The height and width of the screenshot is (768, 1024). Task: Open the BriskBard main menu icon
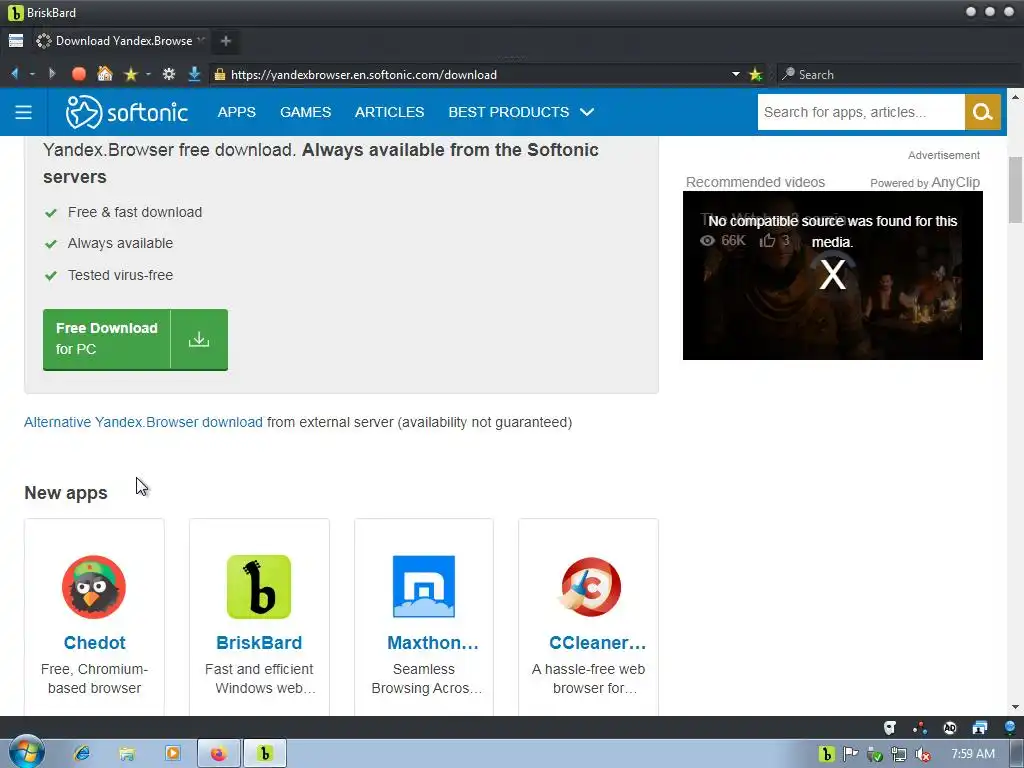click(16, 40)
